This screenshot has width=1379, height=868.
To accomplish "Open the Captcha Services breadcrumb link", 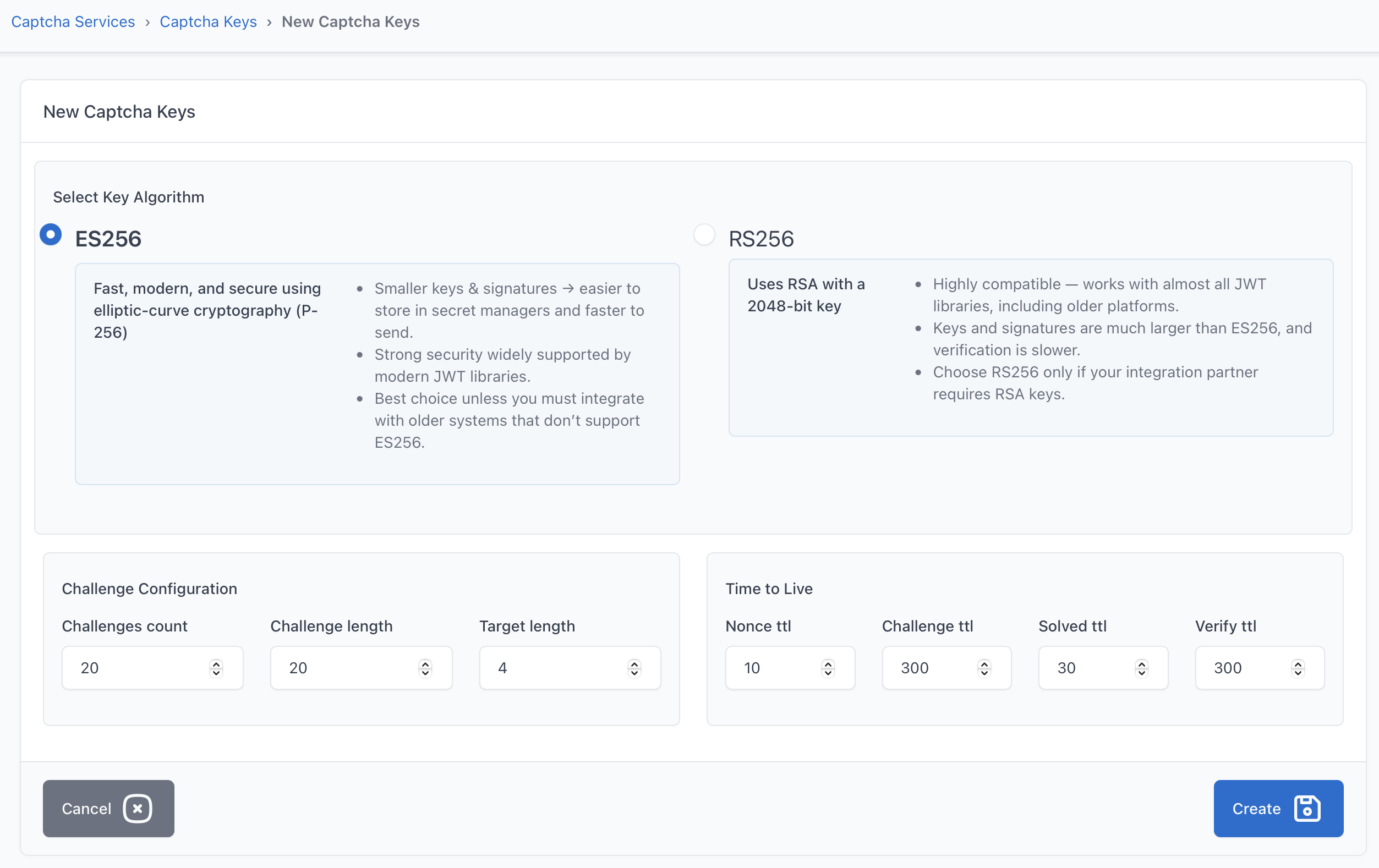I will pyautogui.click(x=73, y=21).
